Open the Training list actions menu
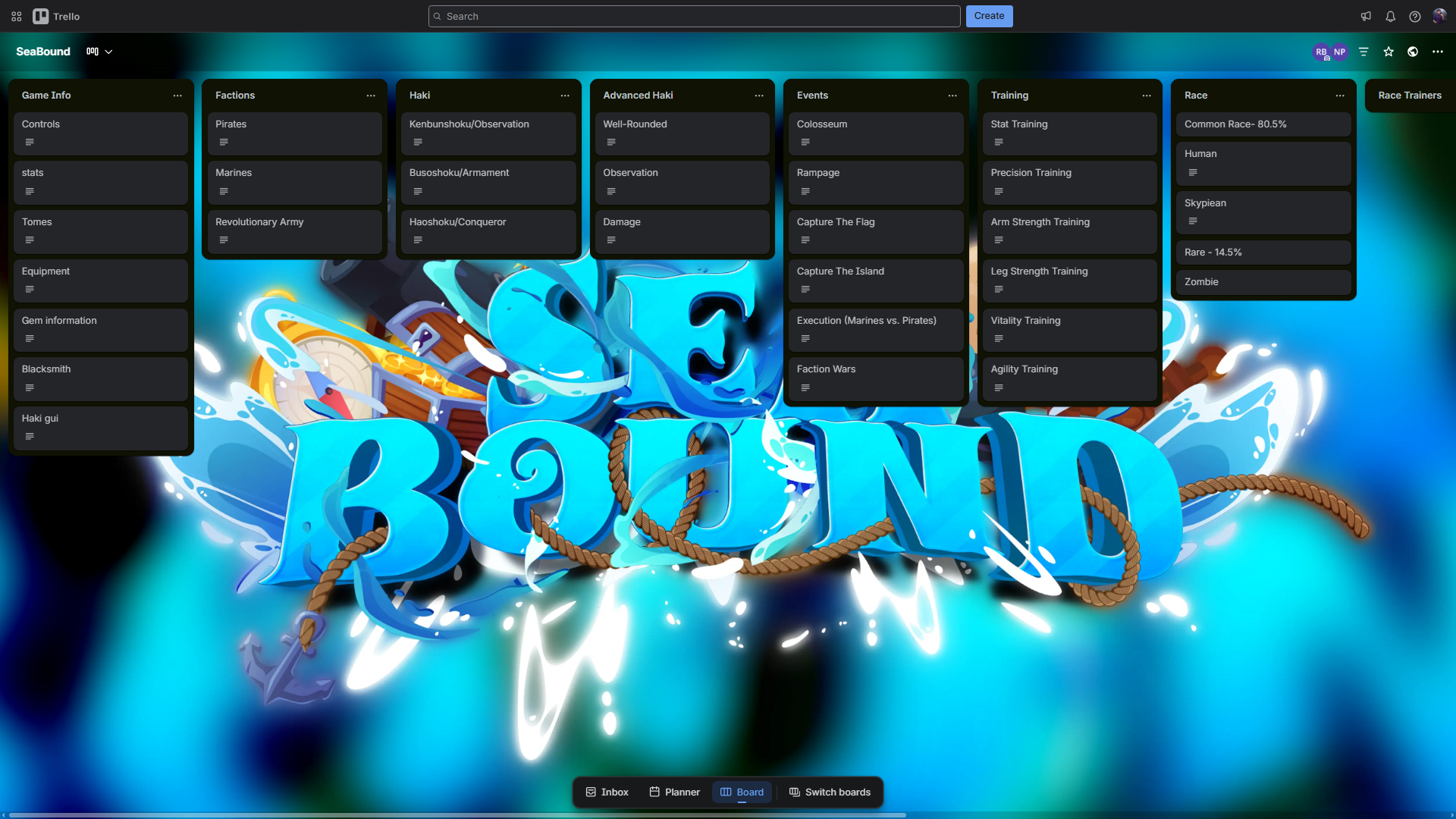This screenshot has height=819, width=1456. (1146, 96)
